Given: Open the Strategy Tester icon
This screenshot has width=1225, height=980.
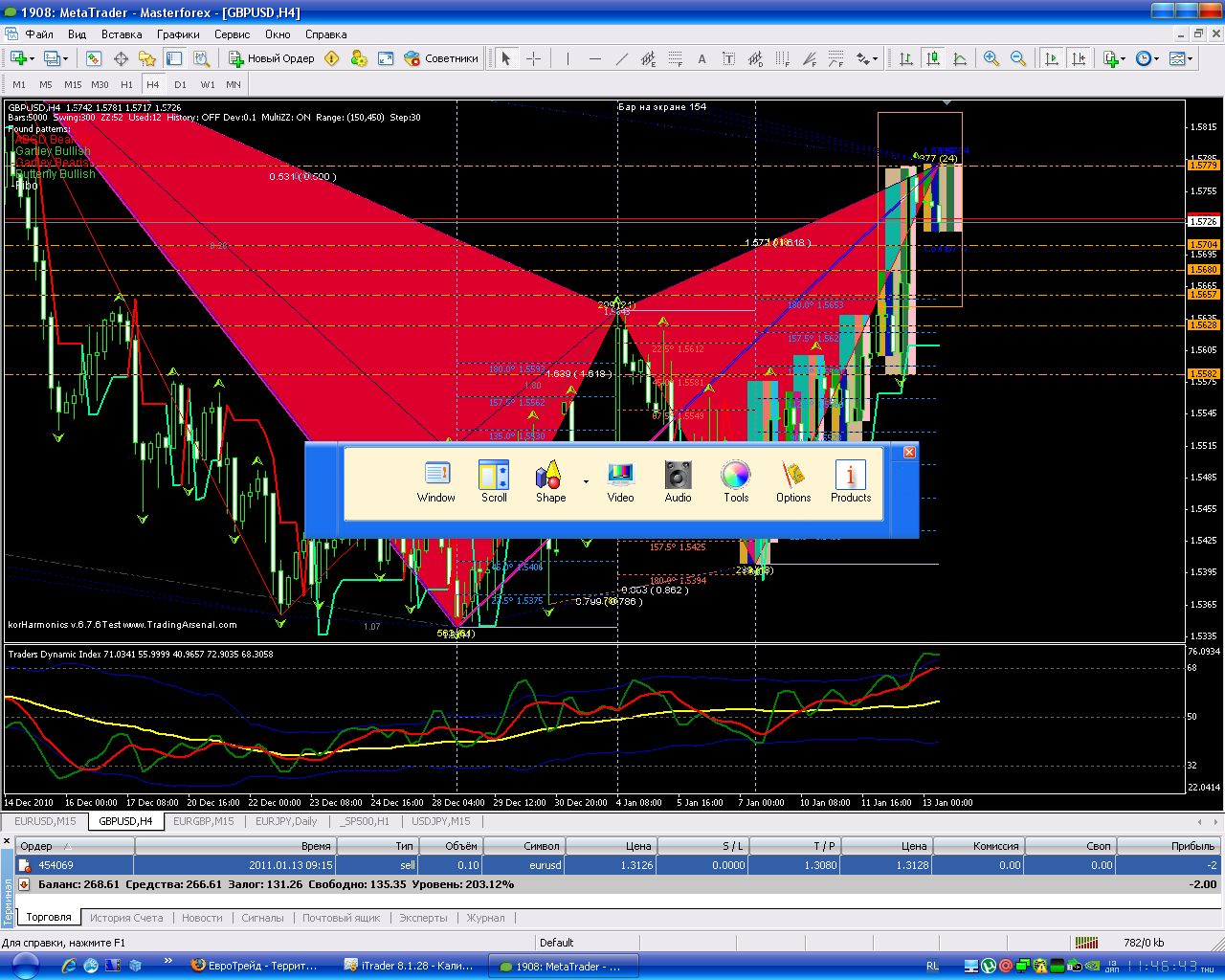Looking at the screenshot, I should (201, 58).
